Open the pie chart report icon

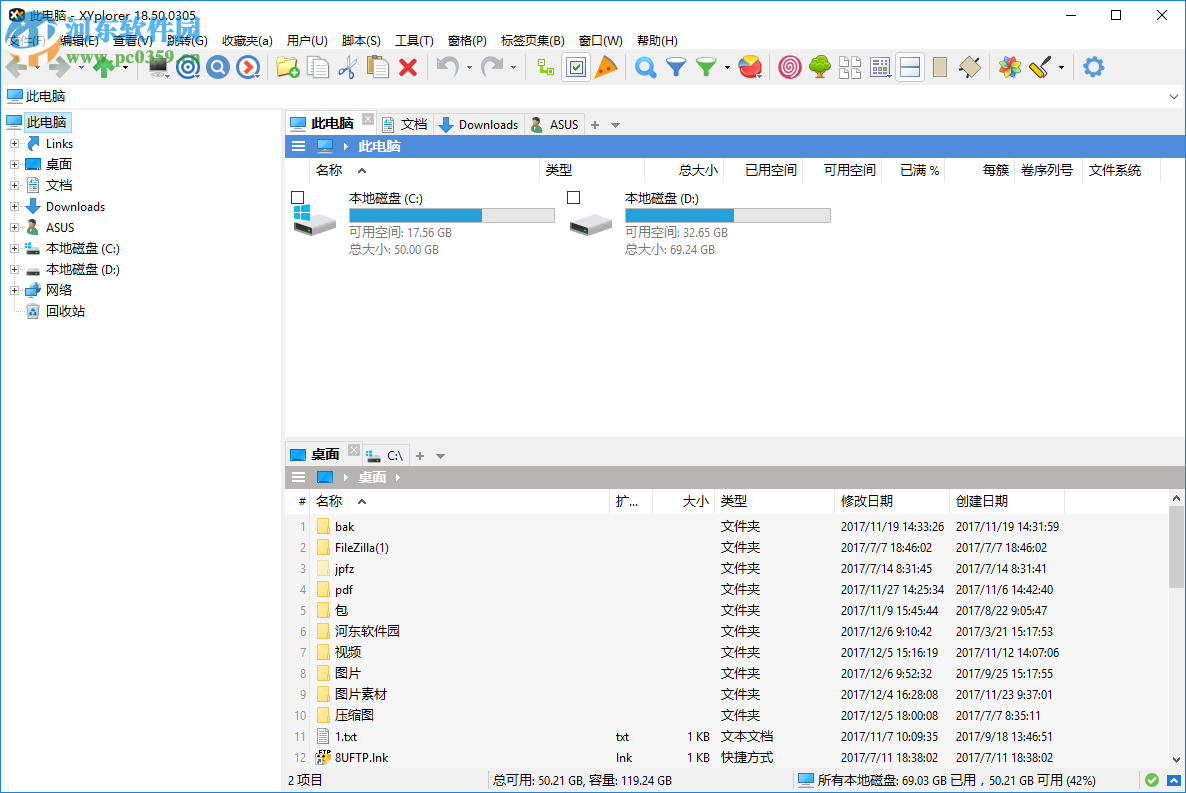(x=751, y=67)
